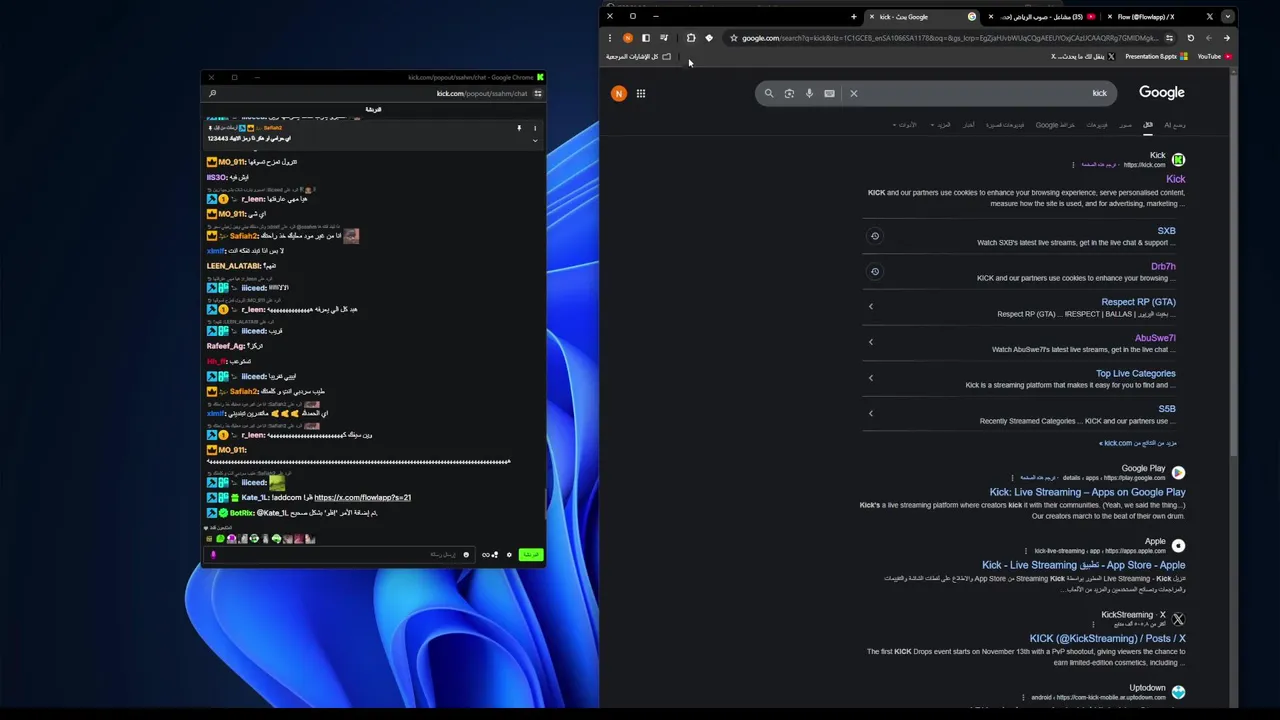Screen dimensions: 1280x720
Task: Open KICK (@KickStreaming) Posts X result
Action: 1107,638
